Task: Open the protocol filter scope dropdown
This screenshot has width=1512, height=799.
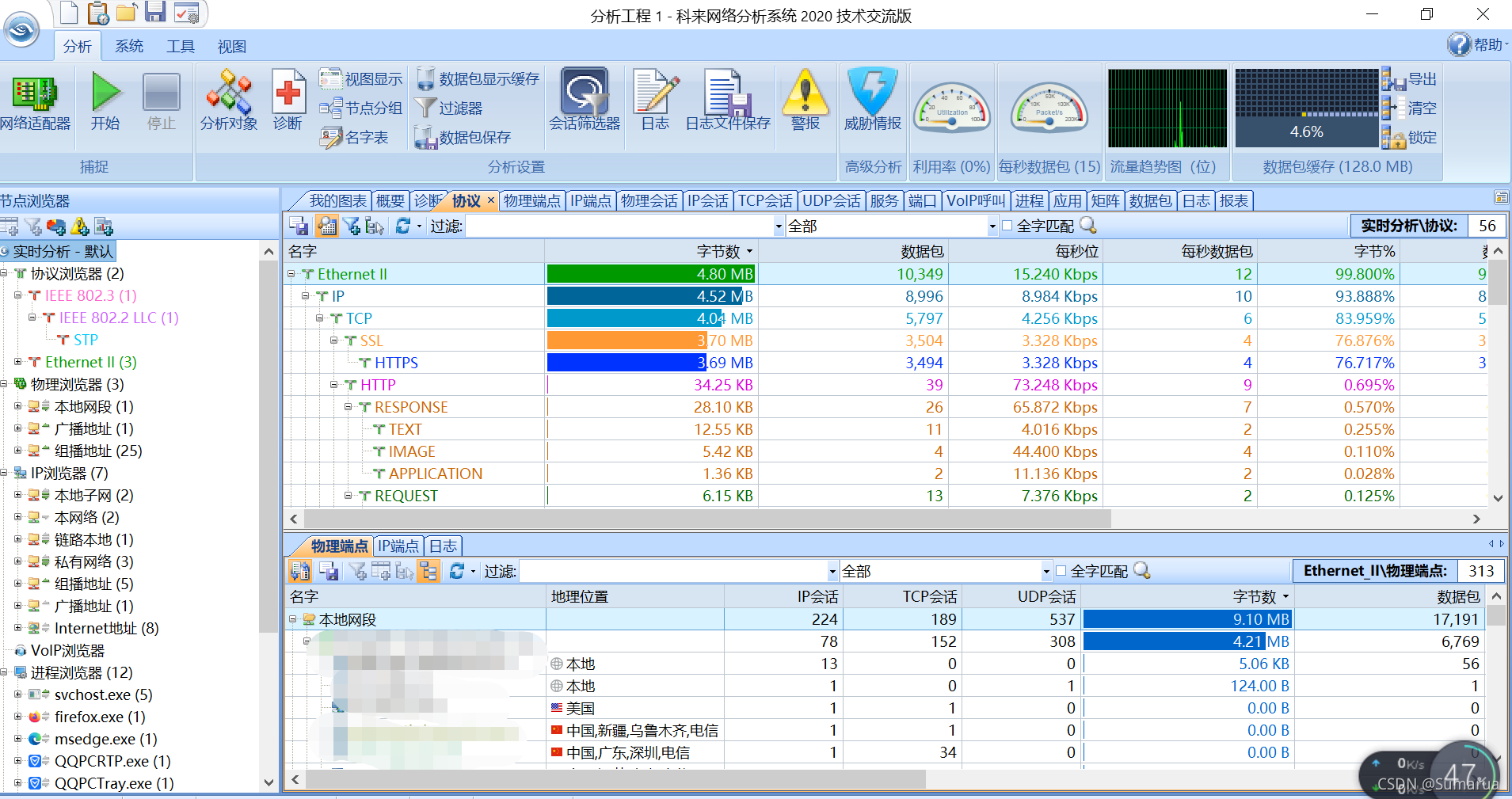Action: (992, 226)
